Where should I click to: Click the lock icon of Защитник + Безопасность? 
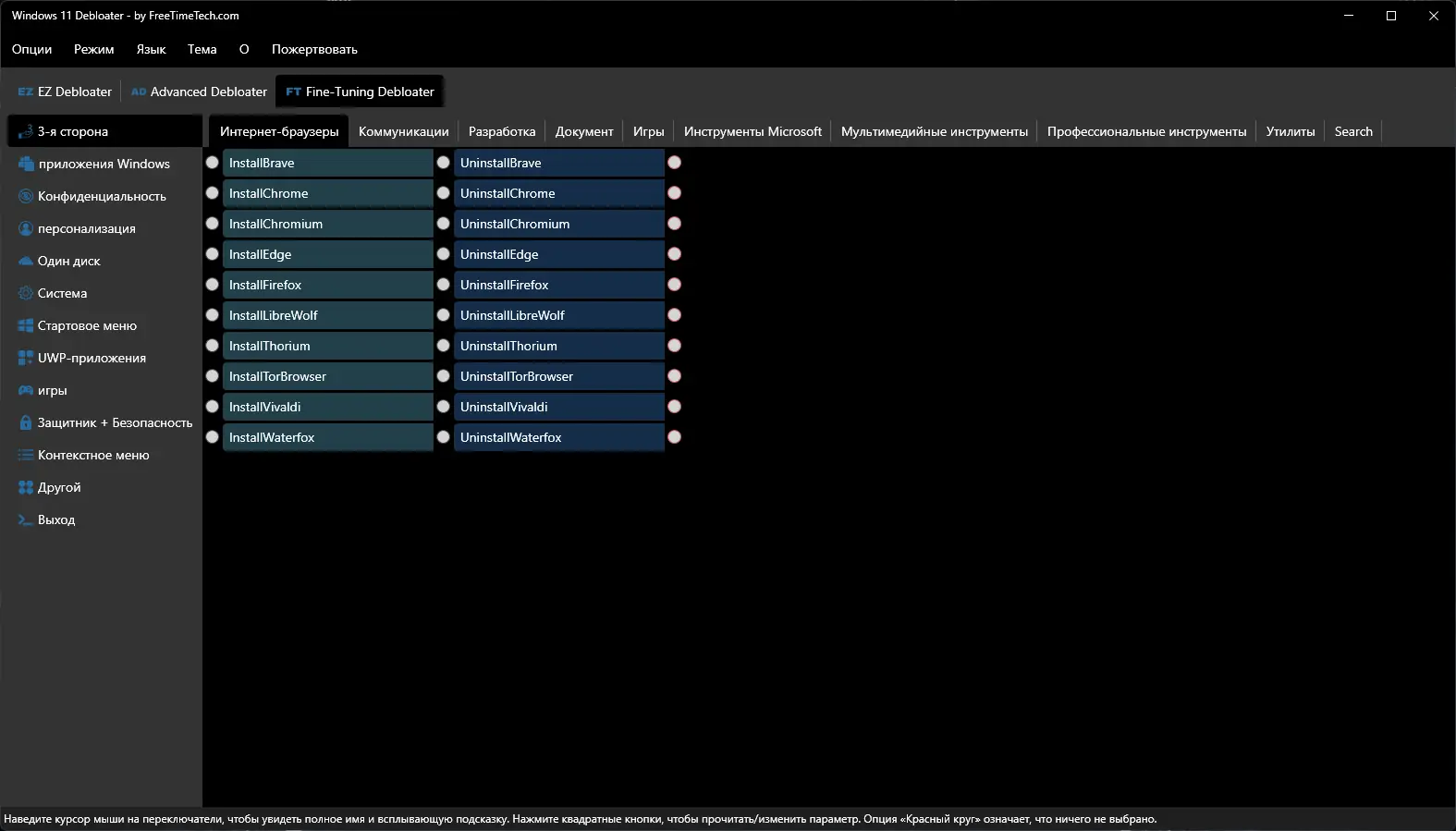26,422
